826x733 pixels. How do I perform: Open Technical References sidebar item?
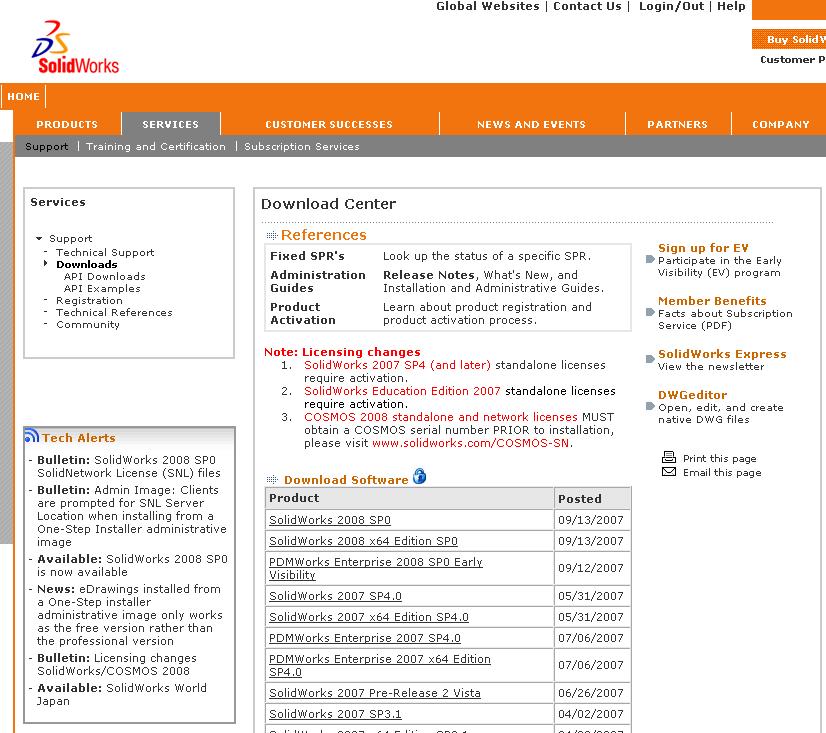point(114,312)
